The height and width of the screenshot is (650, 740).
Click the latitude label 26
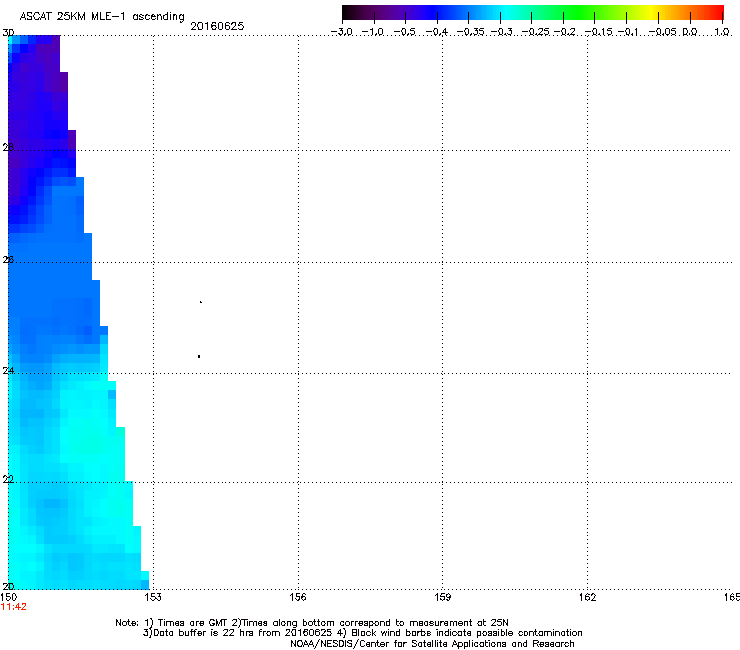[8, 260]
